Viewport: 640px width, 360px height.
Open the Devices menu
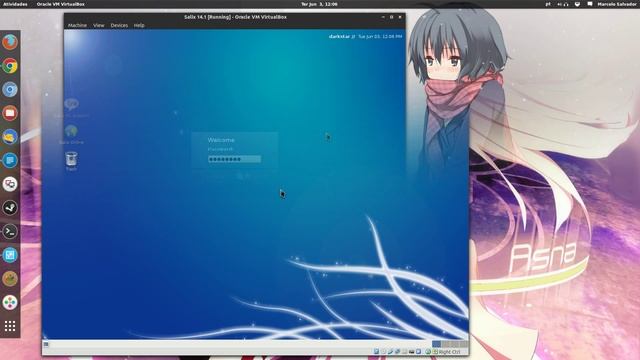point(119,25)
